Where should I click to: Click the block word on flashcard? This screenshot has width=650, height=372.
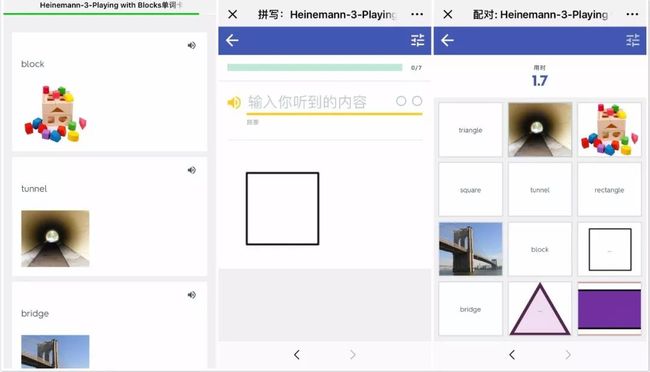point(33,64)
